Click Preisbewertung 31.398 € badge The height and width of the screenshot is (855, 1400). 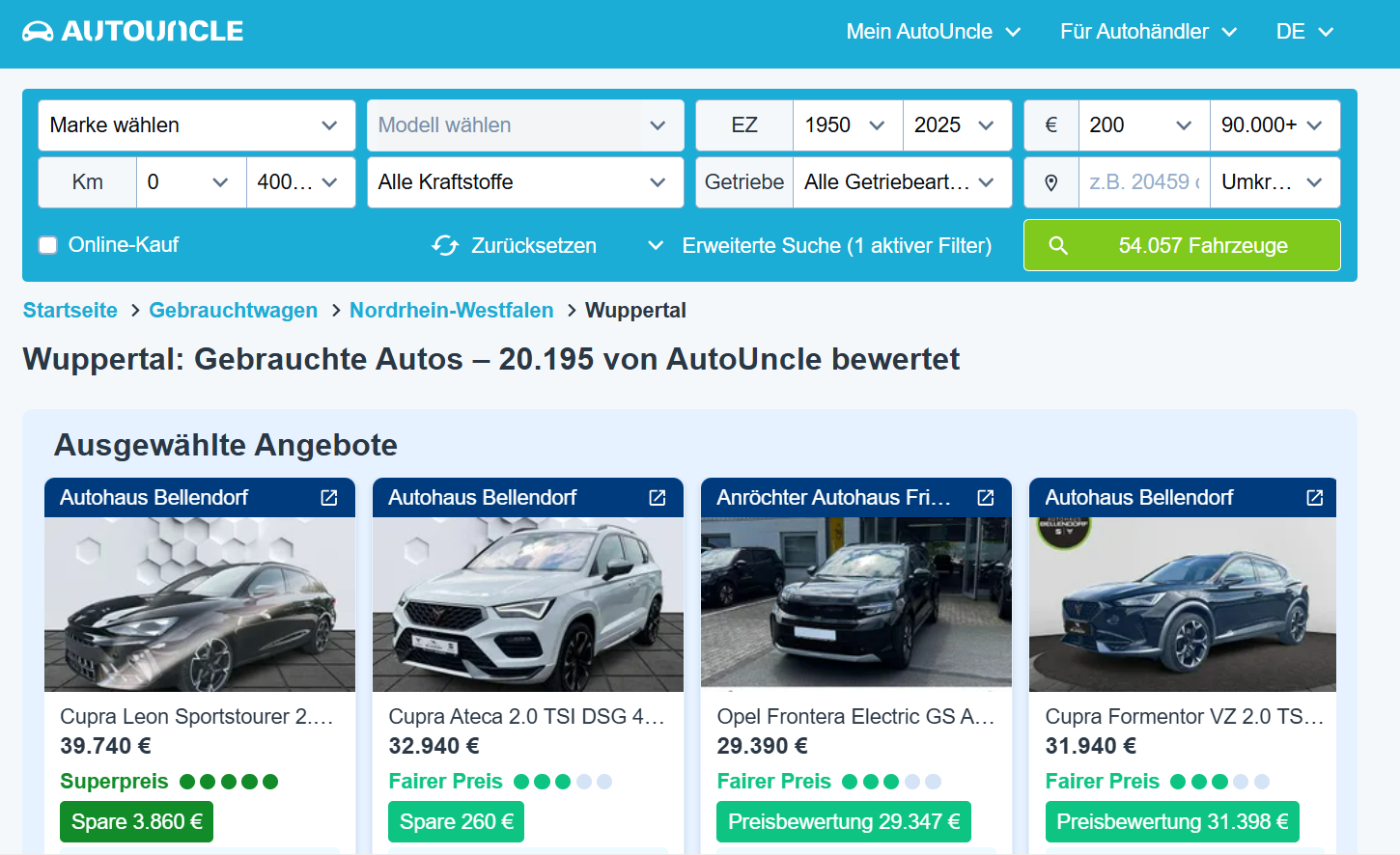click(1172, 822)
